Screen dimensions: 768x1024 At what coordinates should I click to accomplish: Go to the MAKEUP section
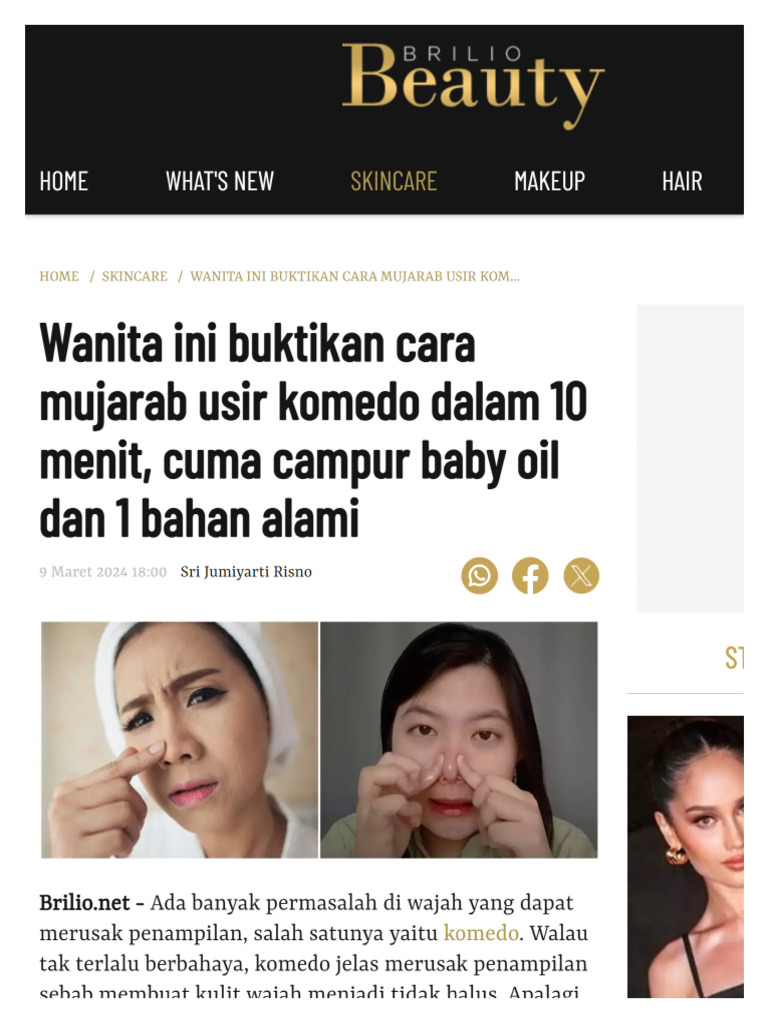pos(549,181)
